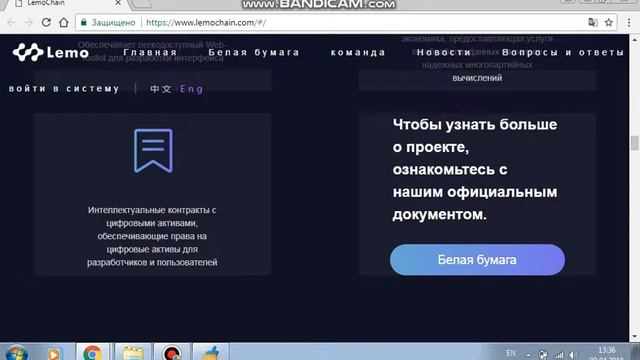
Task: Open the file explorer taskbar icon
Action: click(x=133, y=353)
